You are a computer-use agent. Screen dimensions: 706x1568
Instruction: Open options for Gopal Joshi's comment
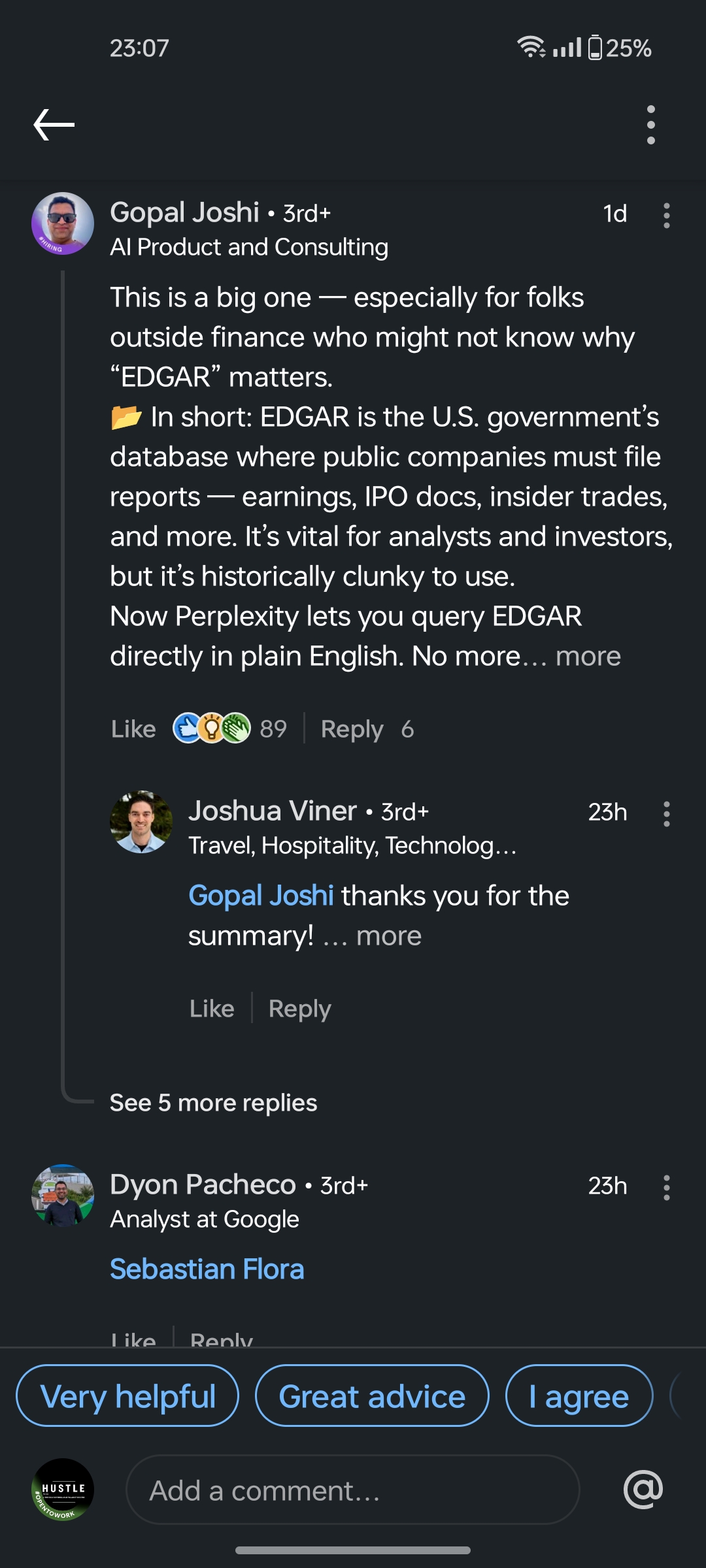pyautogui.click(x=666, y=215)
